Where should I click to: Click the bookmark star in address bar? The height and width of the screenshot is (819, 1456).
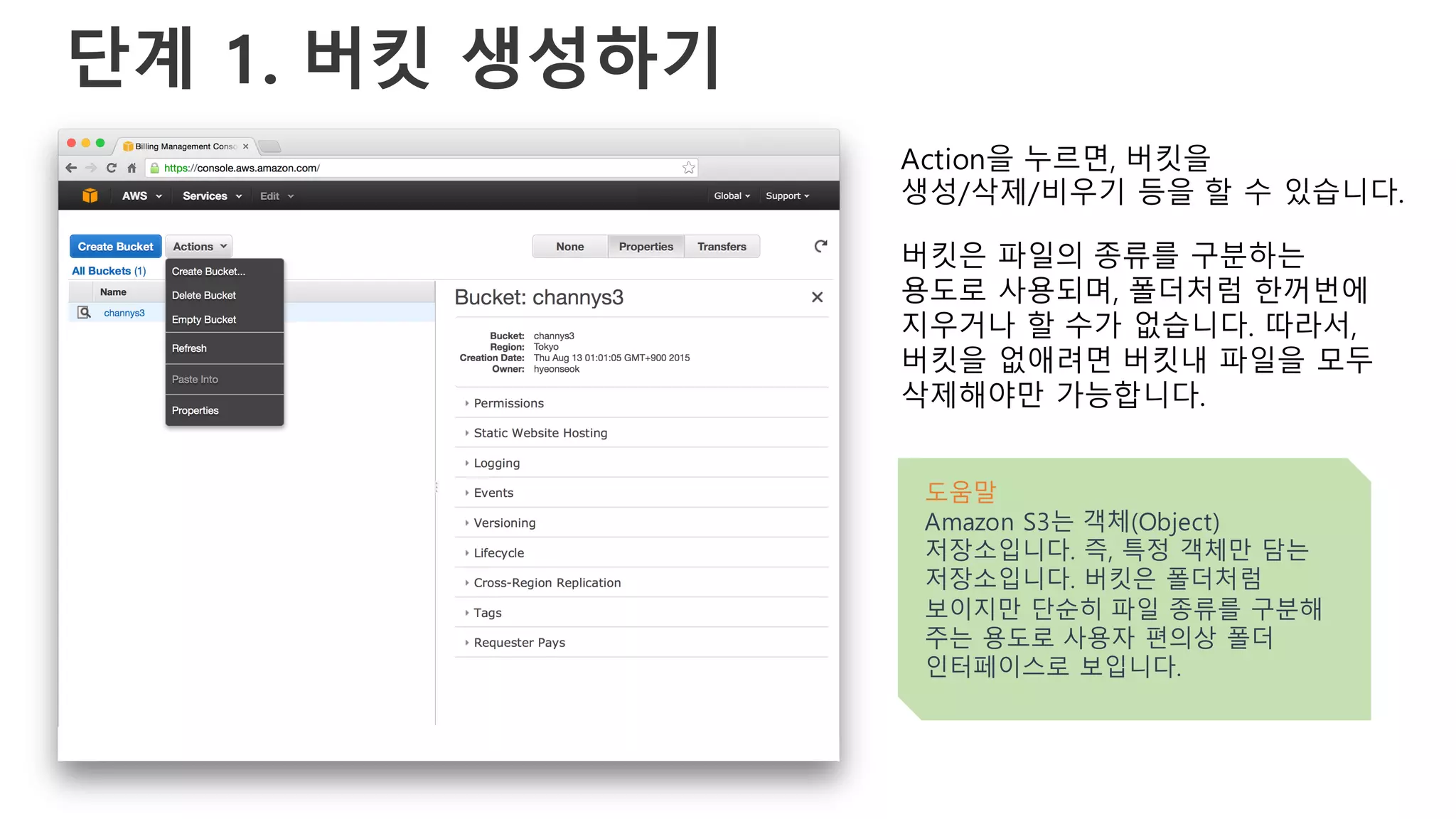(688, 168)
